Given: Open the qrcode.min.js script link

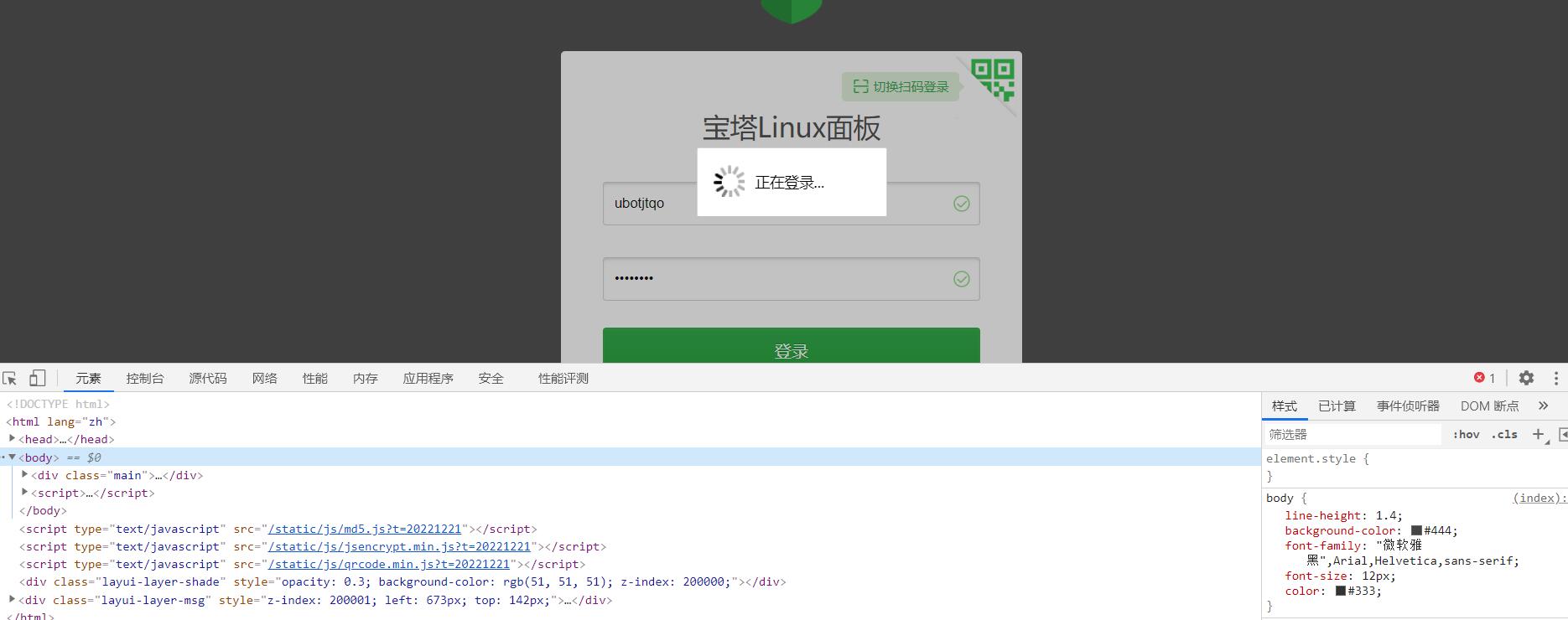Looking at the screenshot, I should point(389,564).
